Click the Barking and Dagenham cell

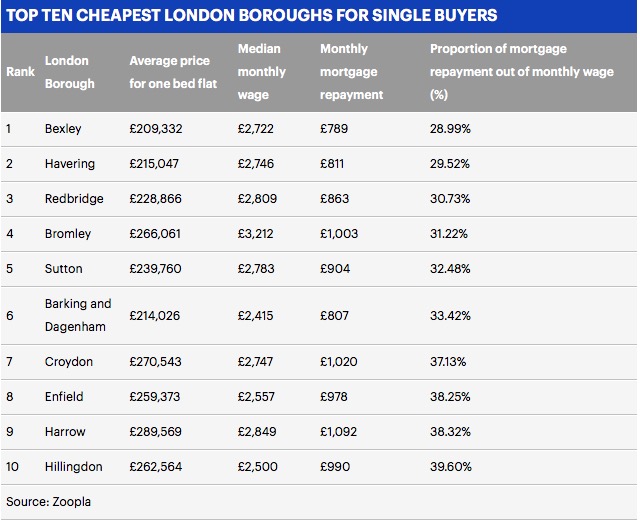[78, 315]
